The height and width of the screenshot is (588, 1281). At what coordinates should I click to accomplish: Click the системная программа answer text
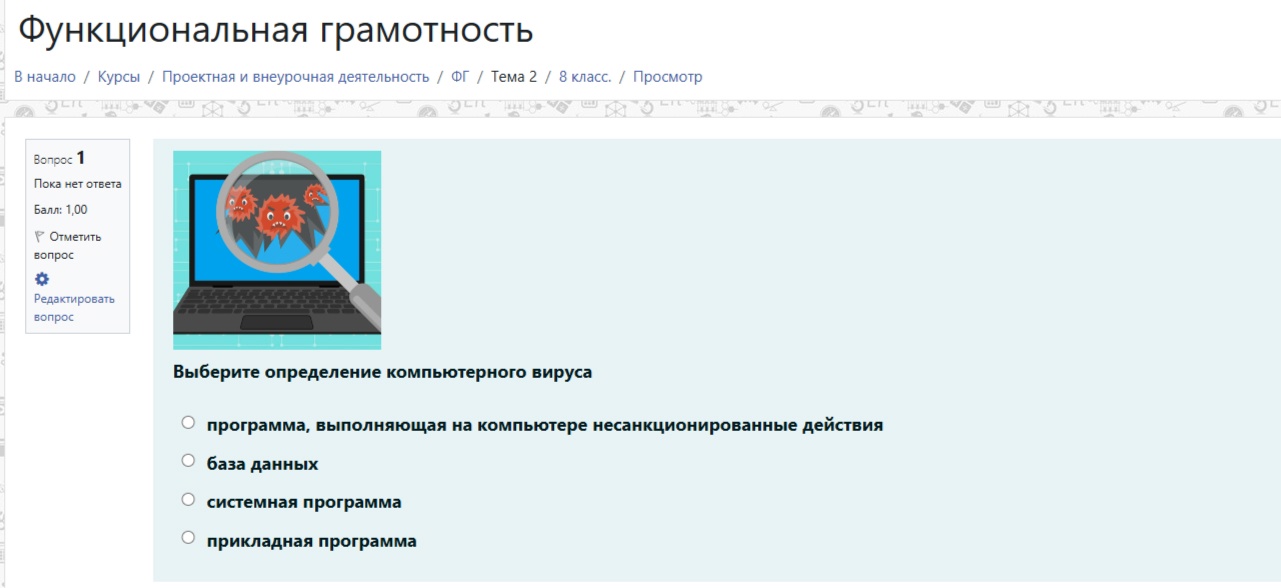pos(304,502)
